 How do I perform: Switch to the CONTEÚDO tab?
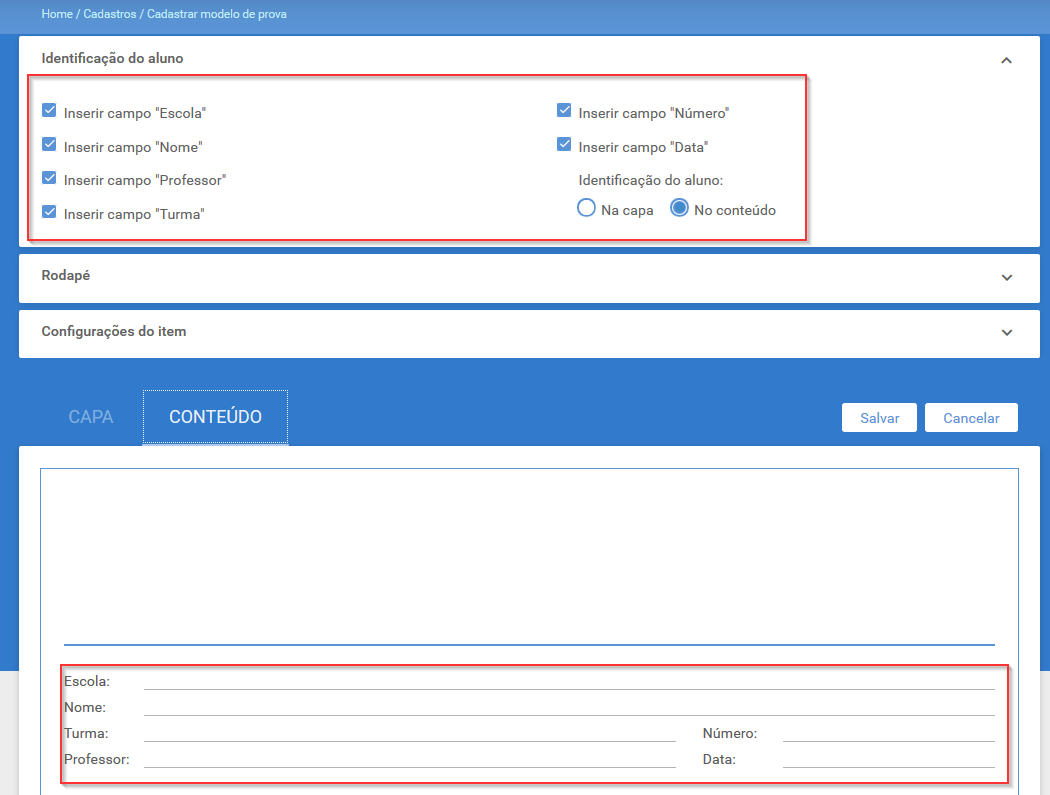point(215,417)
